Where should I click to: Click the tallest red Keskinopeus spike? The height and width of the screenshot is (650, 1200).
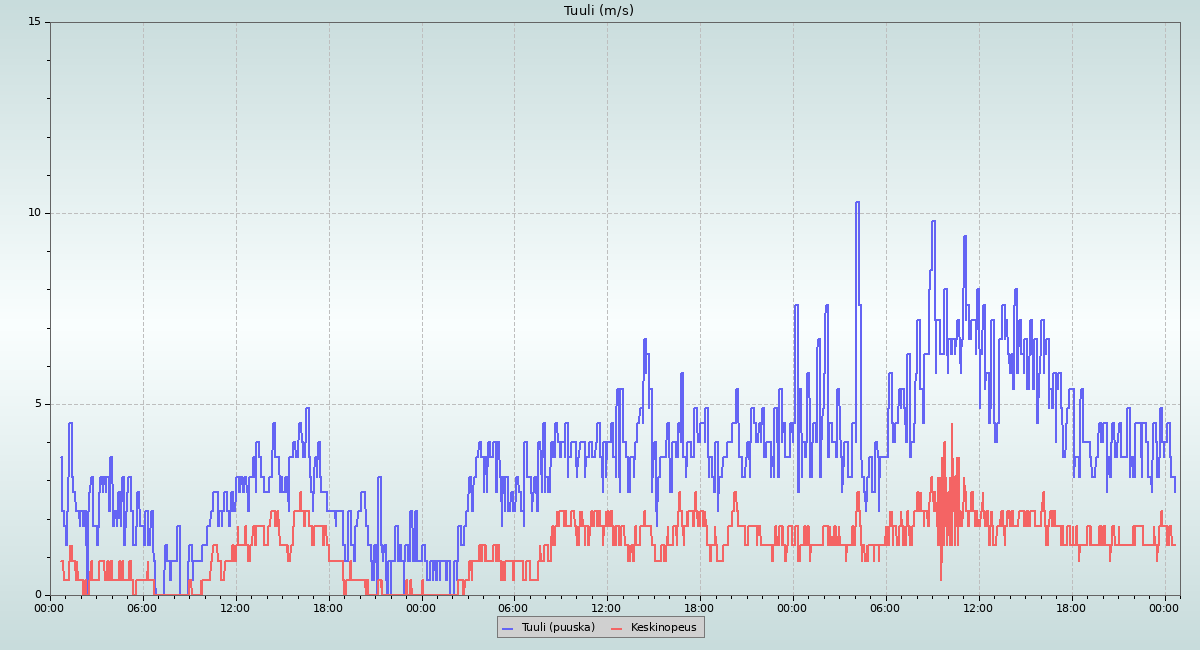pyautogui.click(x=951, y=425)
